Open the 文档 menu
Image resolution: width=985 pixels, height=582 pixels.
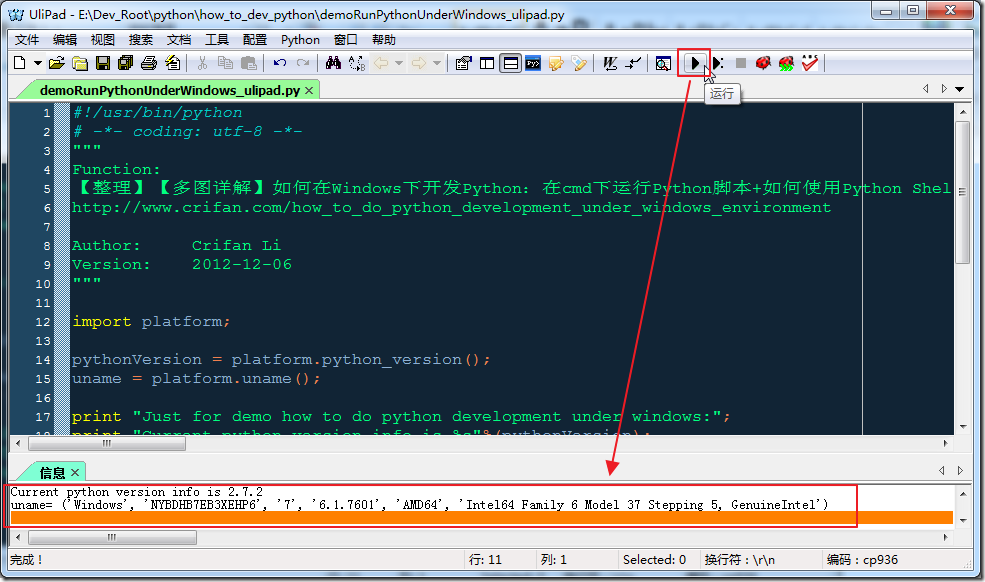coord(179,40)
